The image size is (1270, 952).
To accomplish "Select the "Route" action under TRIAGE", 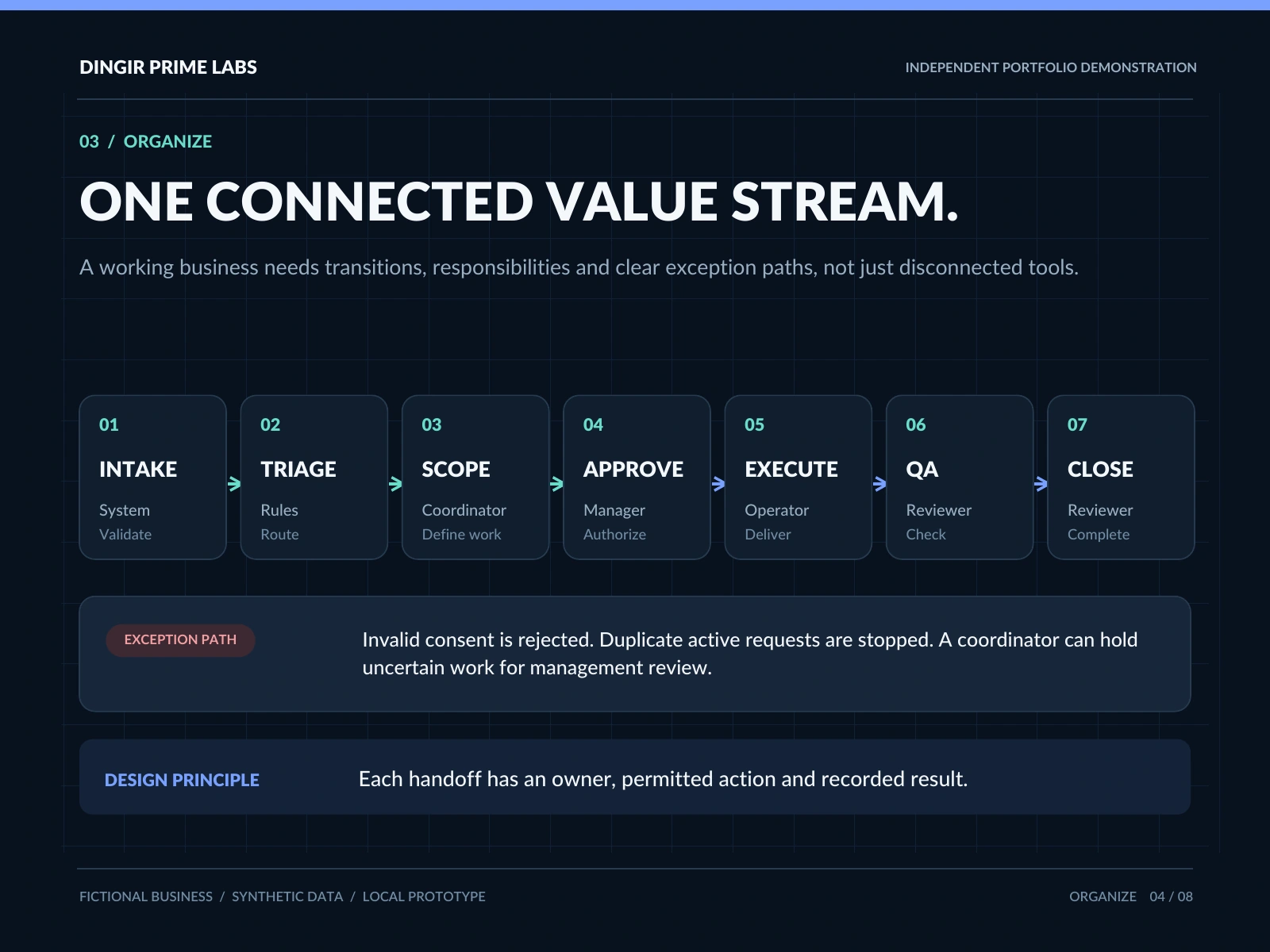I will tap(279, 535).
